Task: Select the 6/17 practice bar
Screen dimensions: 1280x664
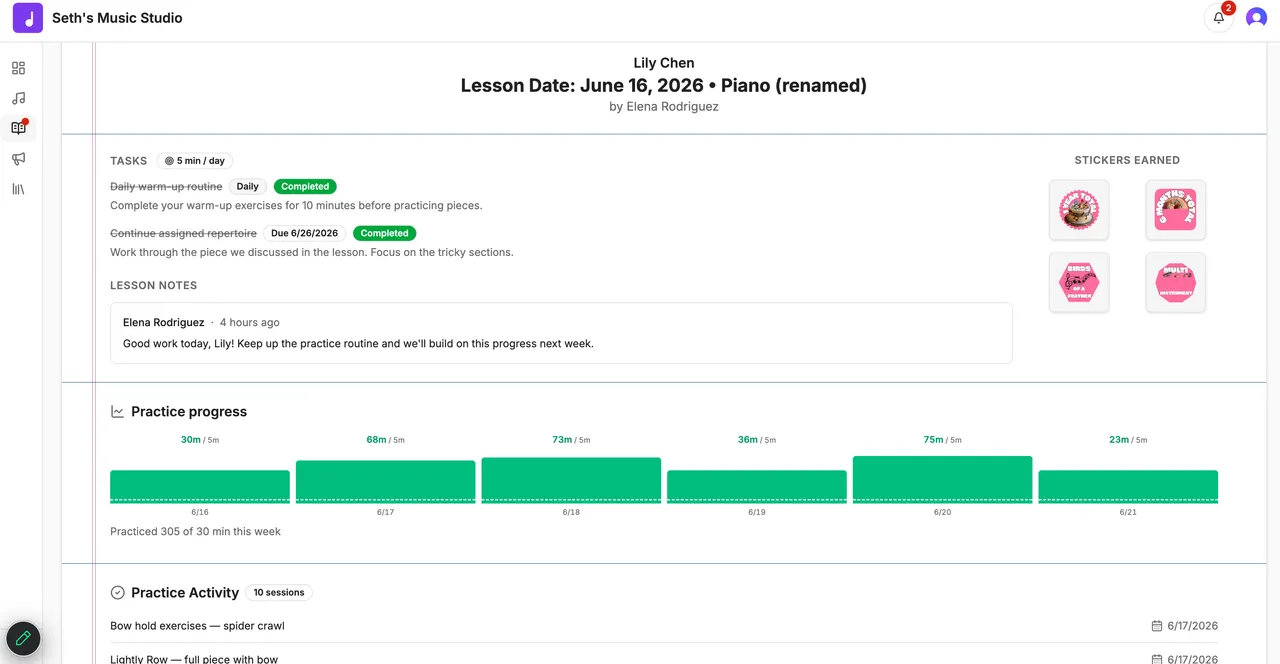Action: 386,482
